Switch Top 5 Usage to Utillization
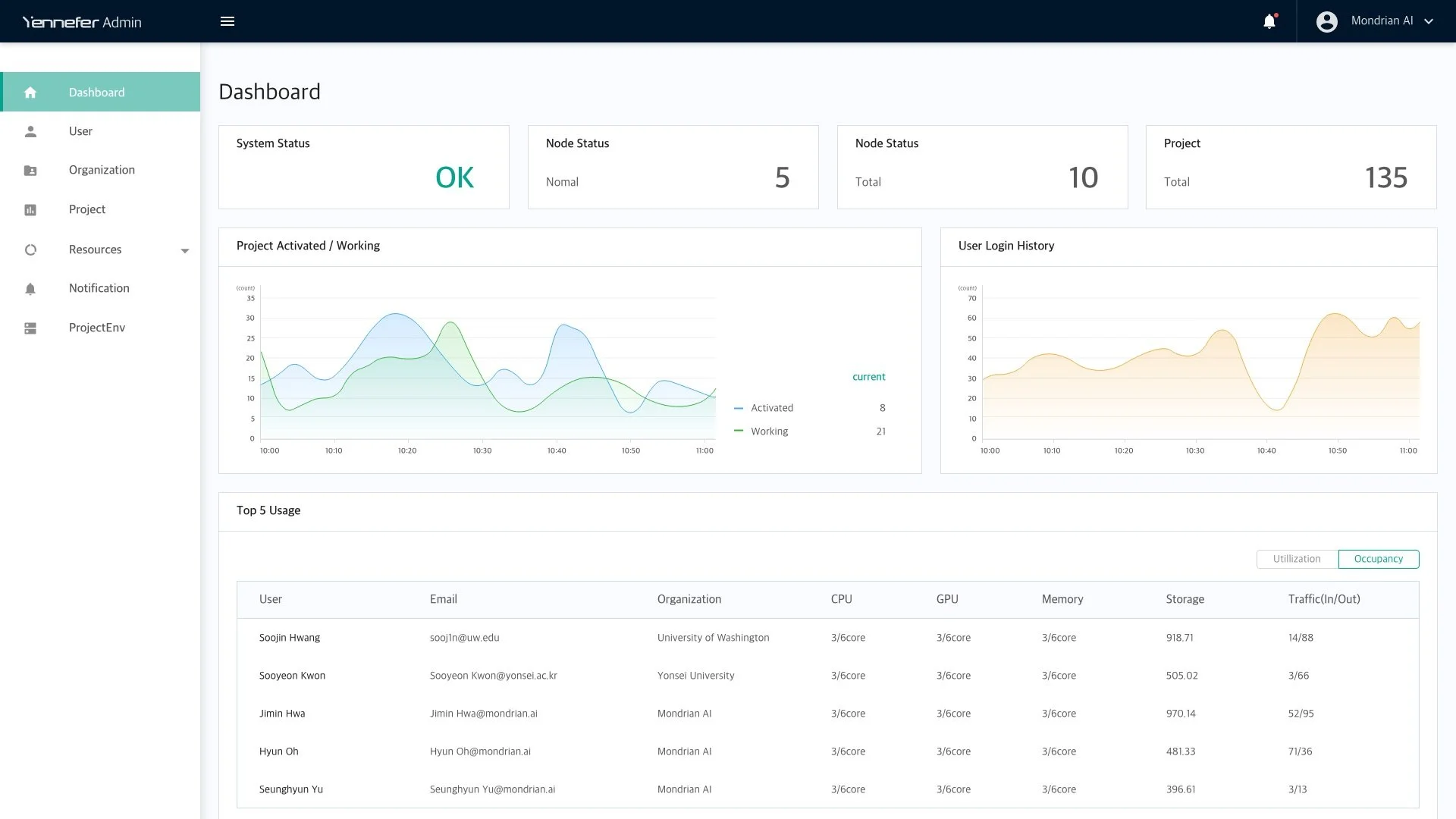1456x819 pixels. [x=1297, y=559]
